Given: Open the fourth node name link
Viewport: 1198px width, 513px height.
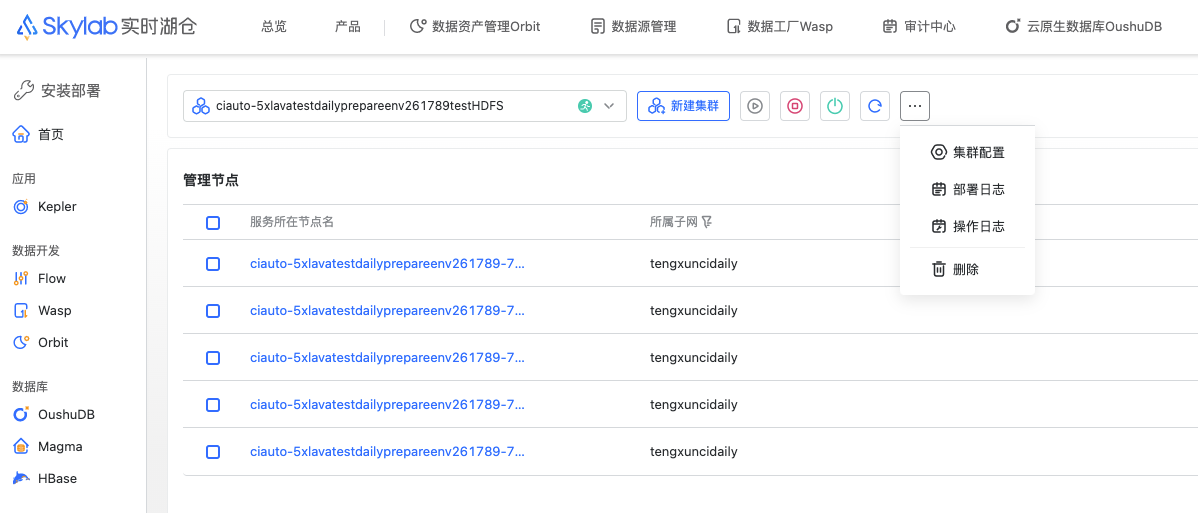Looking at the screenshot, I should click(x=387, y=404).
